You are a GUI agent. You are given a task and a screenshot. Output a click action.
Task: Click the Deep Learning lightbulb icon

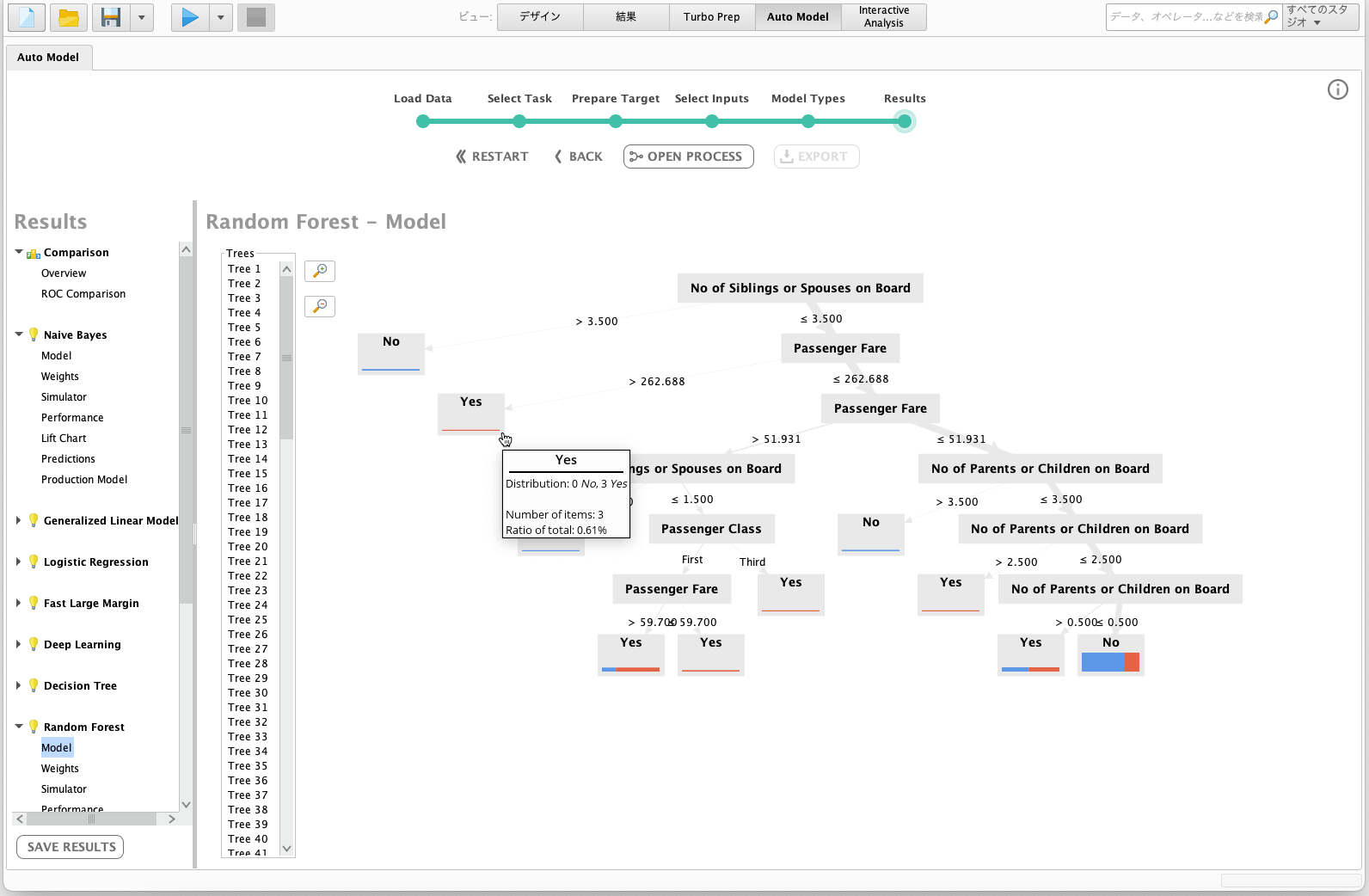tap(34, 644)
